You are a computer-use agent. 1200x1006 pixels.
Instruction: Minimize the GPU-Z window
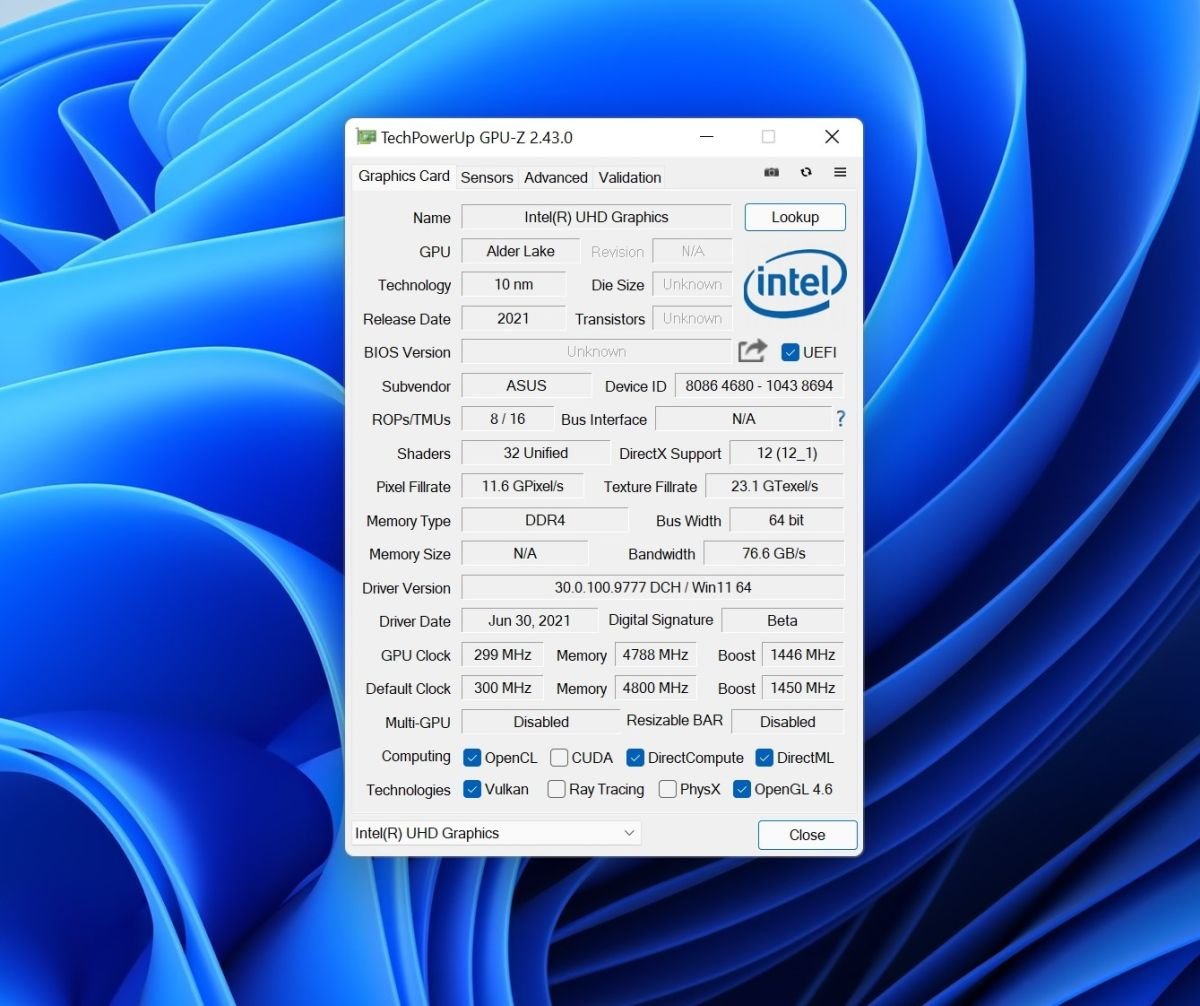pos(706,137)
